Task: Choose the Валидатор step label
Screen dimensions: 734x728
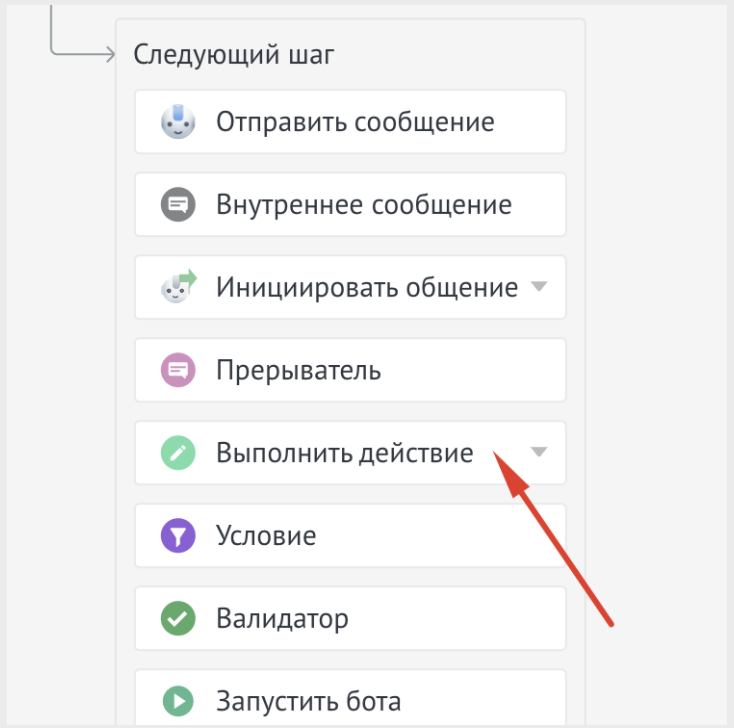Action: (x=282, y=619)
